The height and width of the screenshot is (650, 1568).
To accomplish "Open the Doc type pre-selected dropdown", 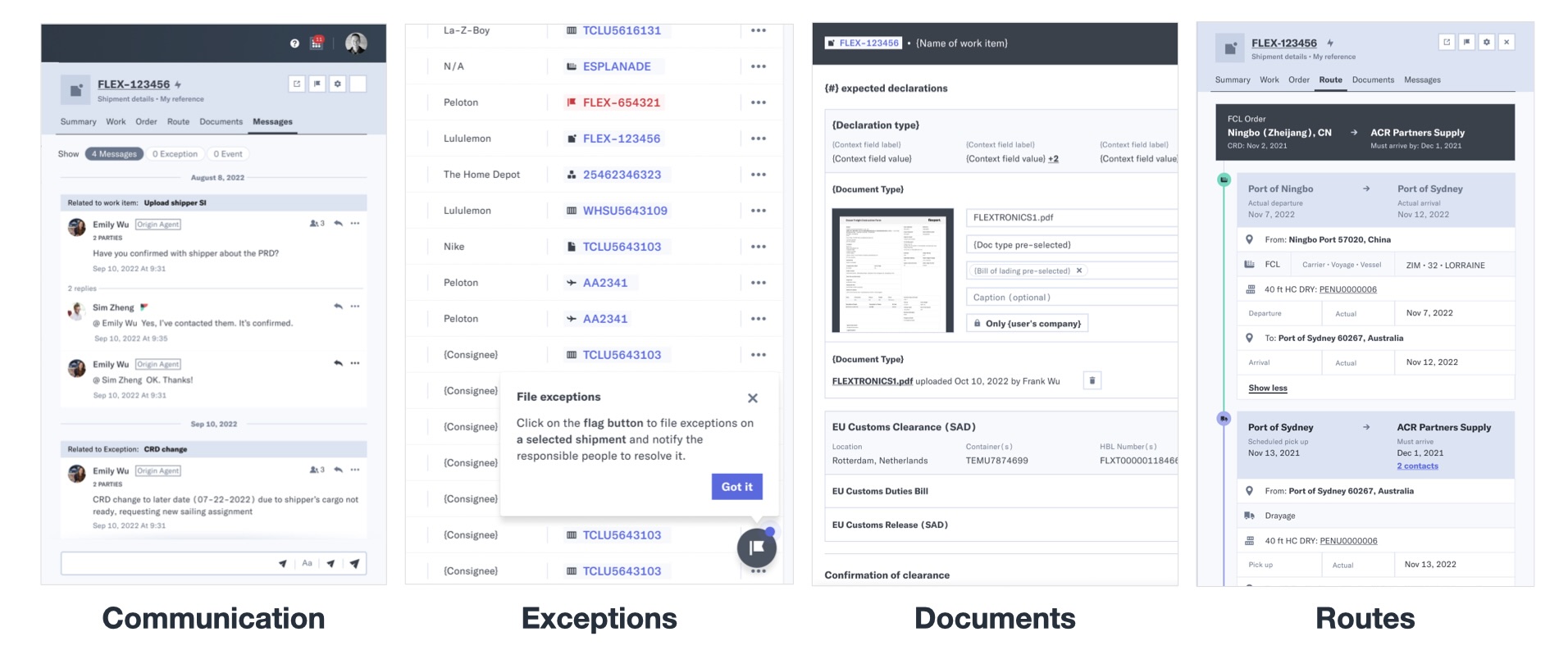I will [x=1072, y=245].
